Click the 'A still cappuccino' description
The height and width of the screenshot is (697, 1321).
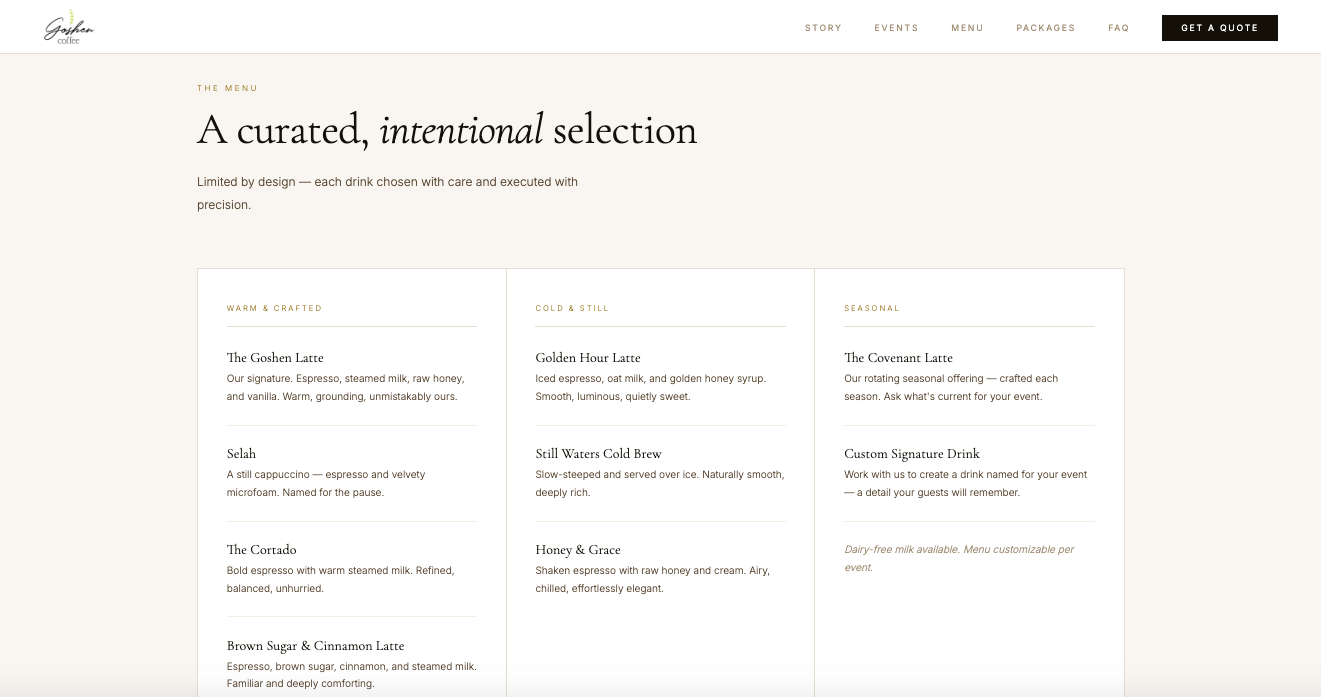(326, 484)
